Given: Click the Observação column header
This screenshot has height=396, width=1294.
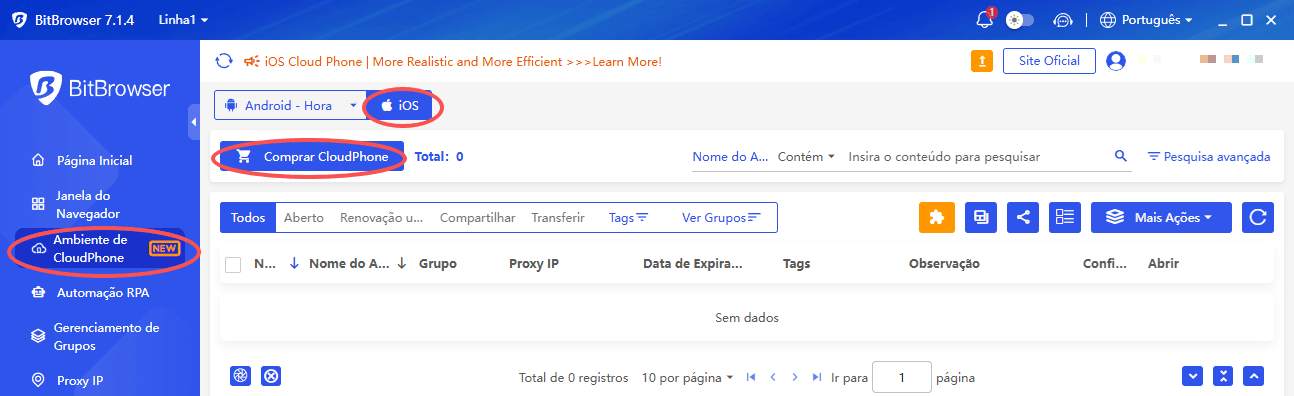Looking at the screenshot, I should point(944,264).
